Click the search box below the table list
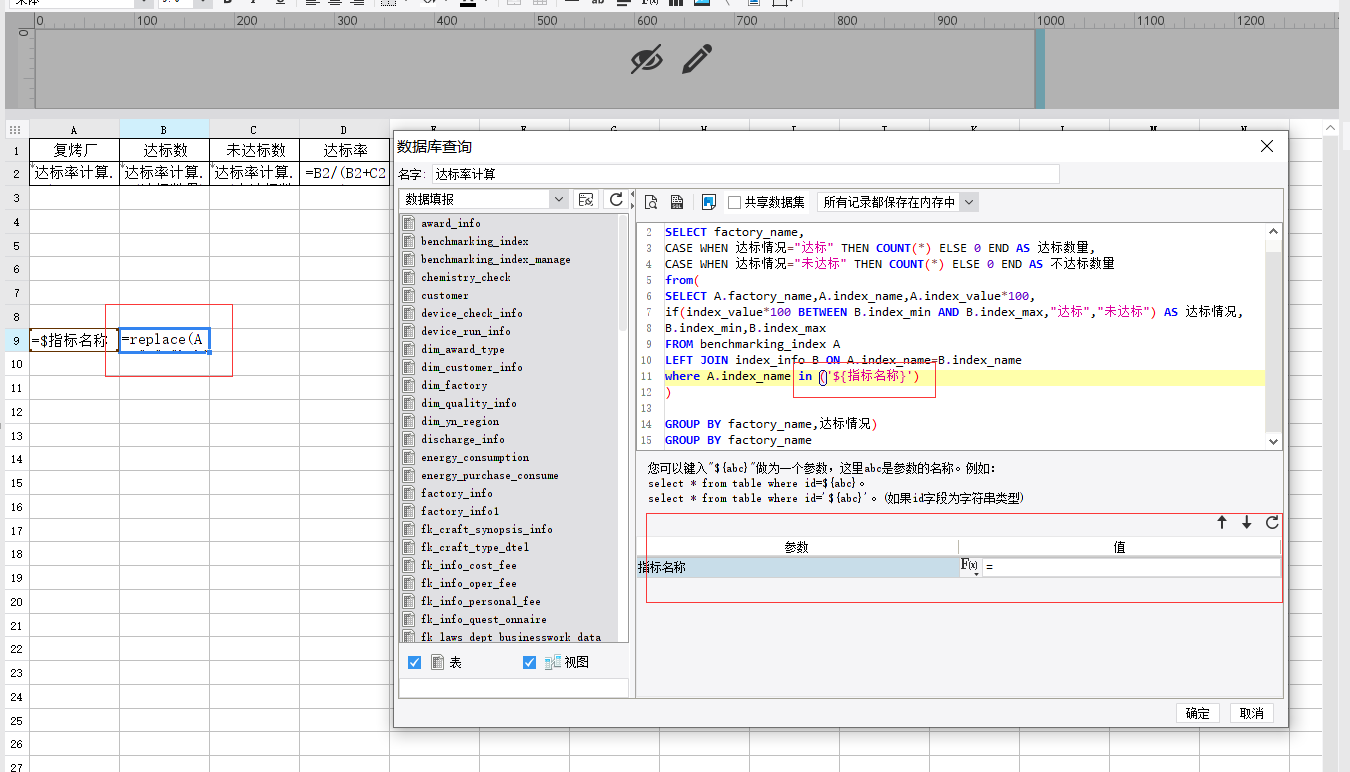The width and height of the screenshot is (1350, 772). pos(514,687)
